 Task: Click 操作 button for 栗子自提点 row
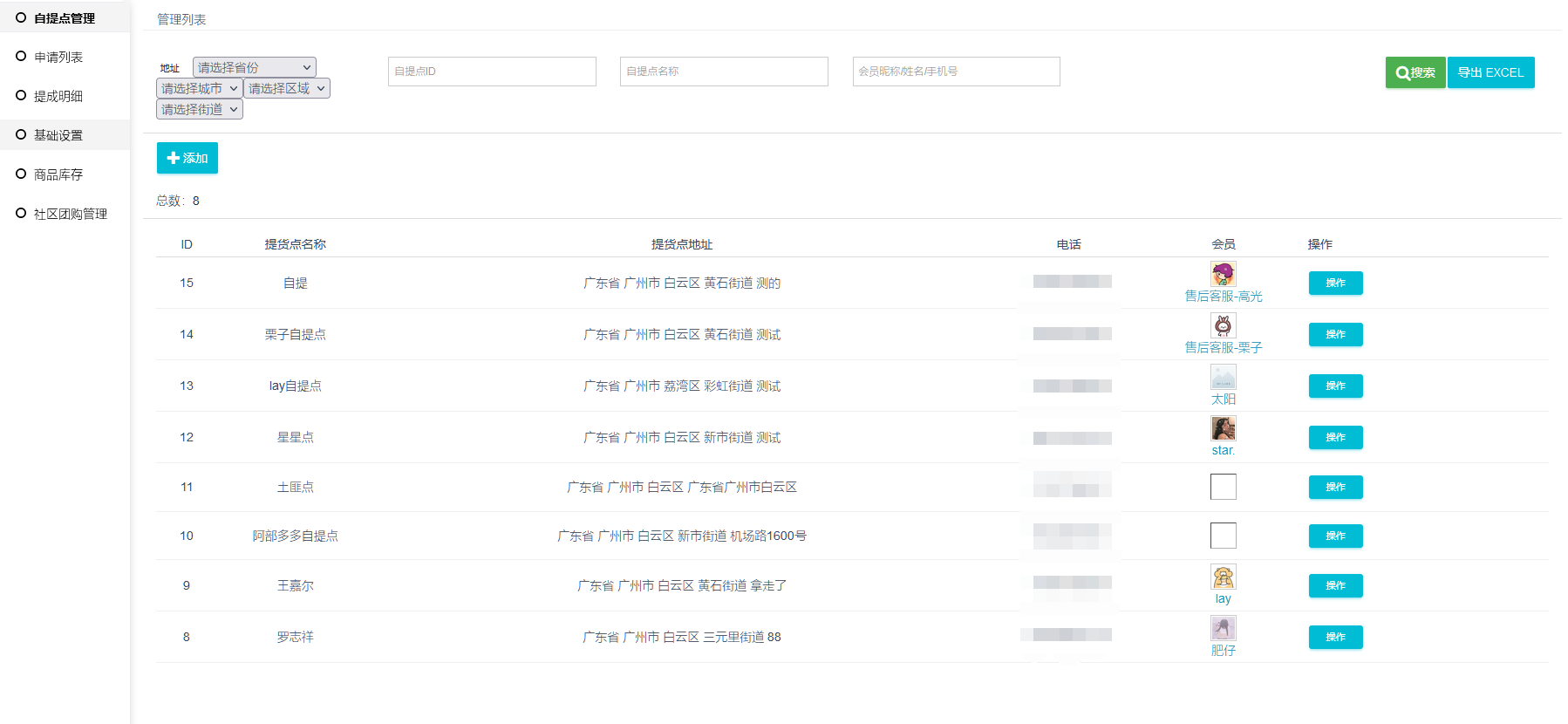click(1335, 334)
